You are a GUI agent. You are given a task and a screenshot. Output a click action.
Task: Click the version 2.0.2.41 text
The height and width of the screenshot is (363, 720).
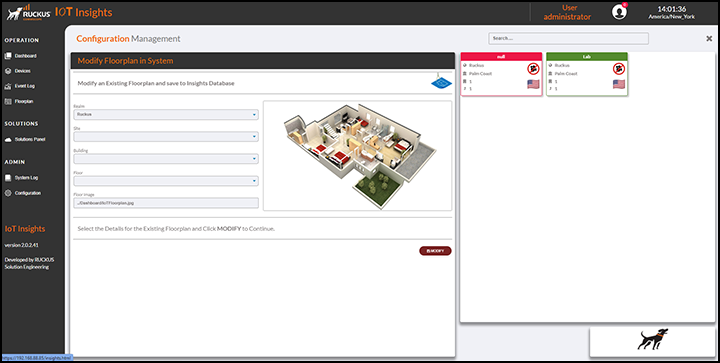[22, 246]
